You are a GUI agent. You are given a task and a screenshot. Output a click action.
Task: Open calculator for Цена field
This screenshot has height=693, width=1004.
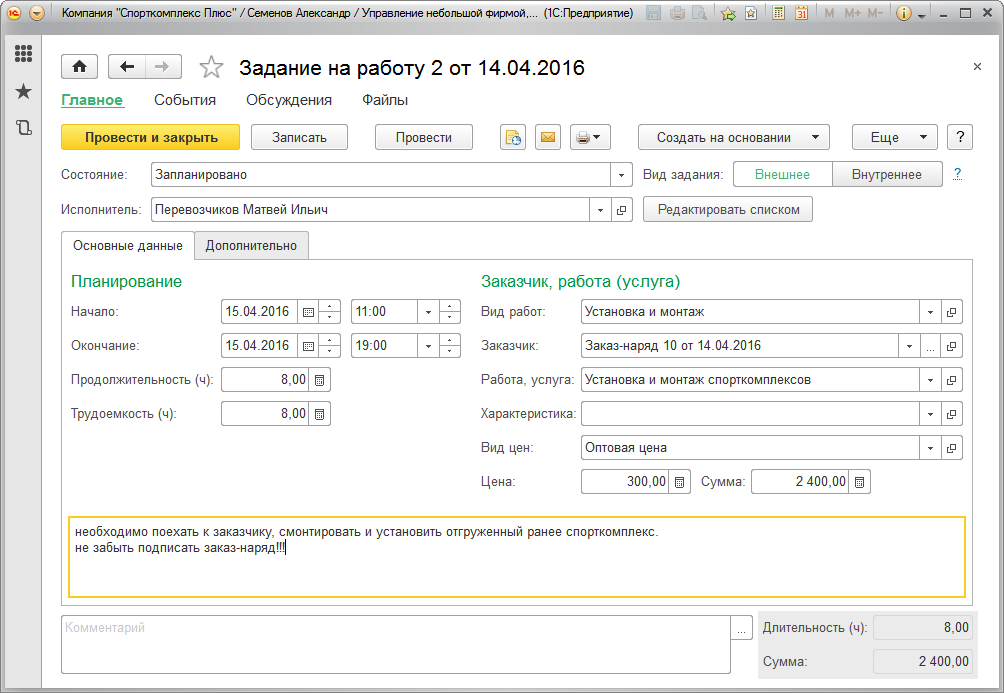(x=679, y=482)
